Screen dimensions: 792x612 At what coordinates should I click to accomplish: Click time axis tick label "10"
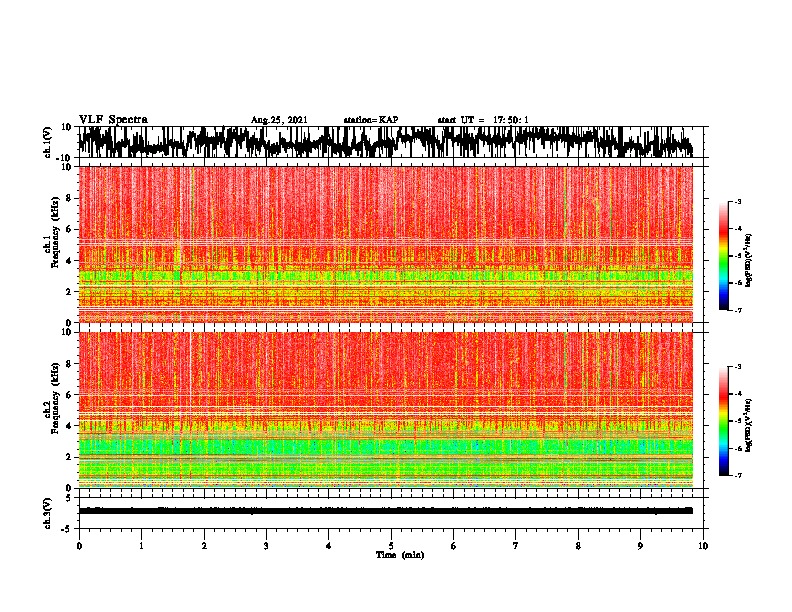pos(703,546)
